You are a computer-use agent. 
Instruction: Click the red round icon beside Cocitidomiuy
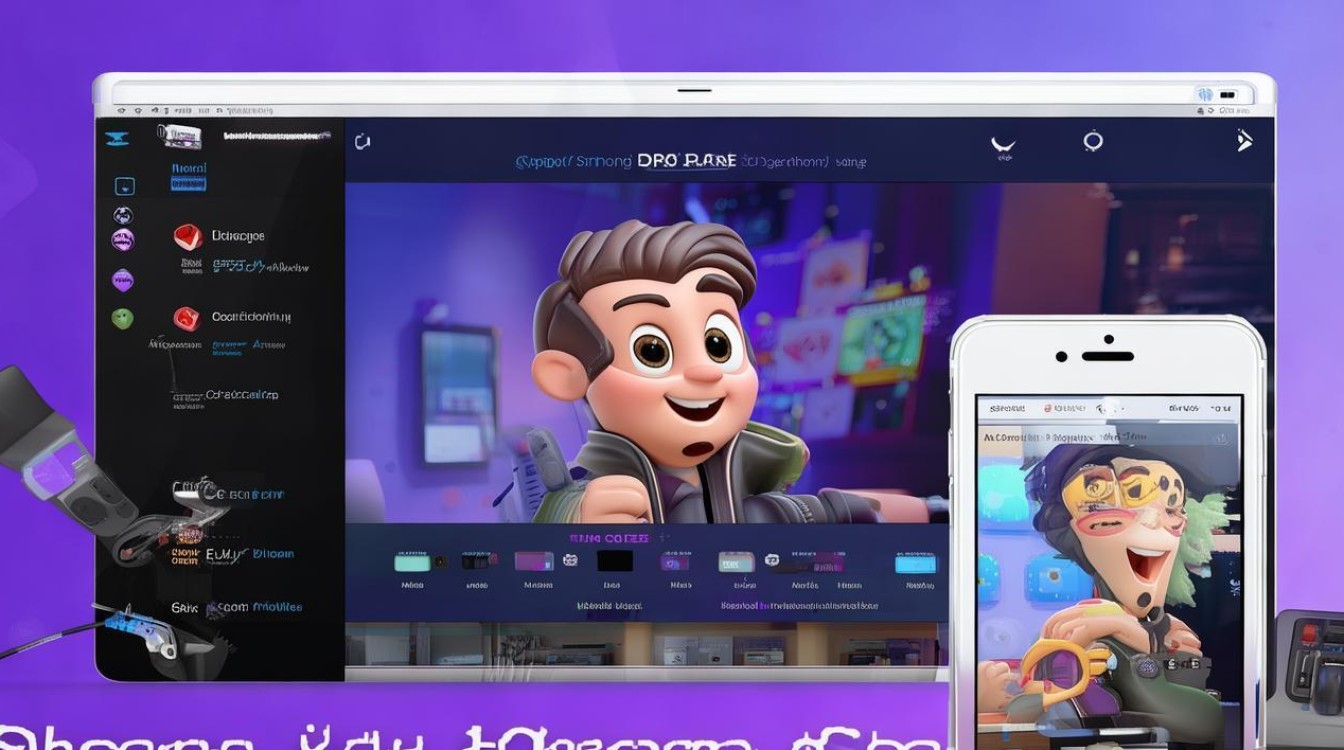pos(187,319)
